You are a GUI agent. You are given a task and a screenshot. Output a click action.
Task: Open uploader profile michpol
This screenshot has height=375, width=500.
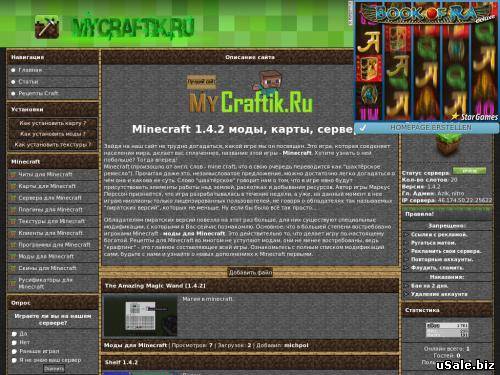296,345
